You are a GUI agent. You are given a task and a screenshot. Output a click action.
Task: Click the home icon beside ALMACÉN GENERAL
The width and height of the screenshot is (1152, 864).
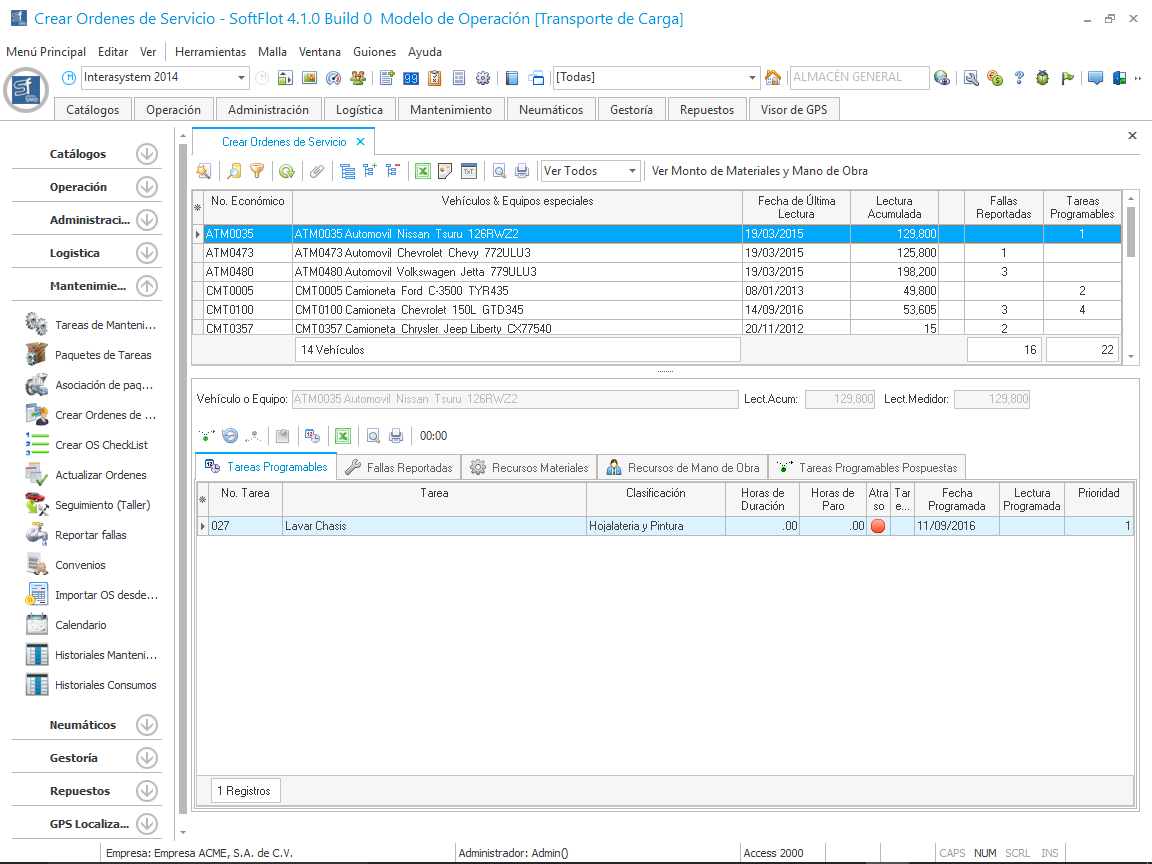click(773, 78)
